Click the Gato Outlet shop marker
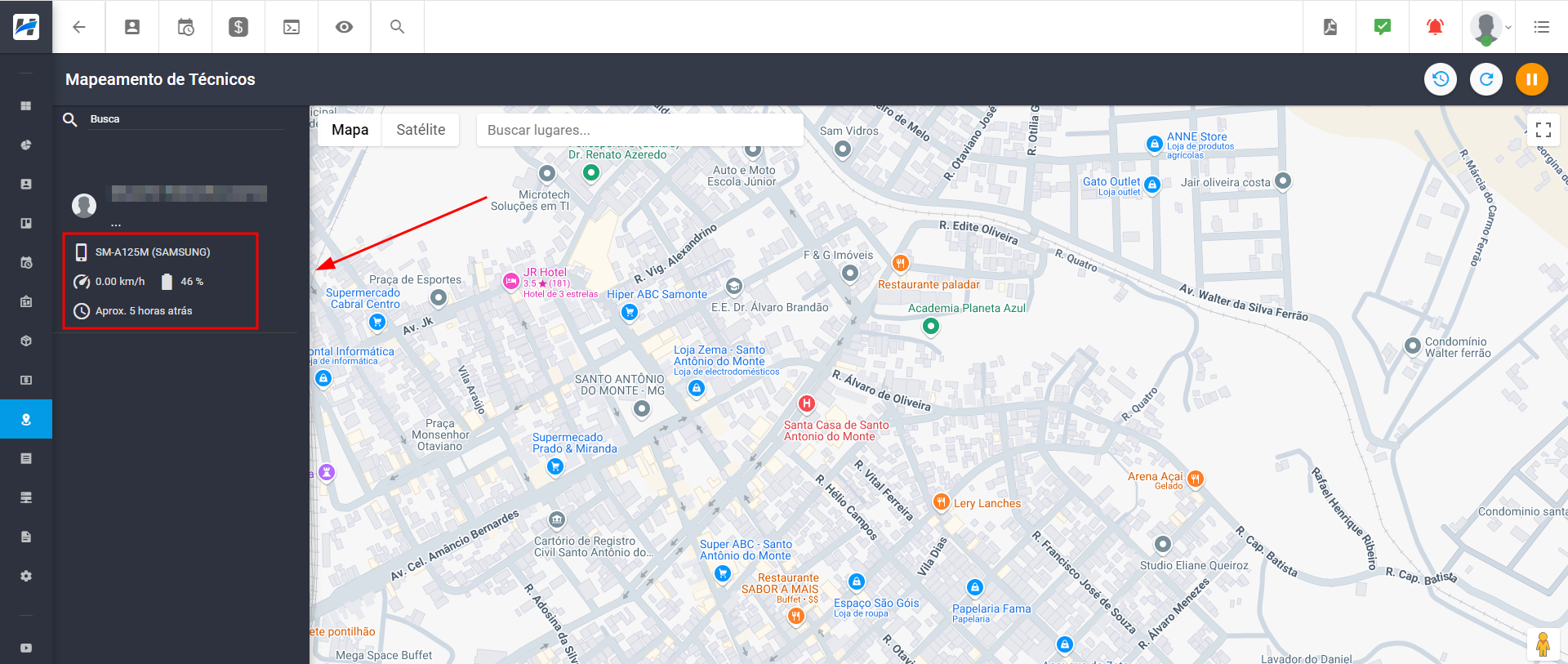Viewport: 1568px width, 664px height. pyautogui.click(x=1152, y=185)
